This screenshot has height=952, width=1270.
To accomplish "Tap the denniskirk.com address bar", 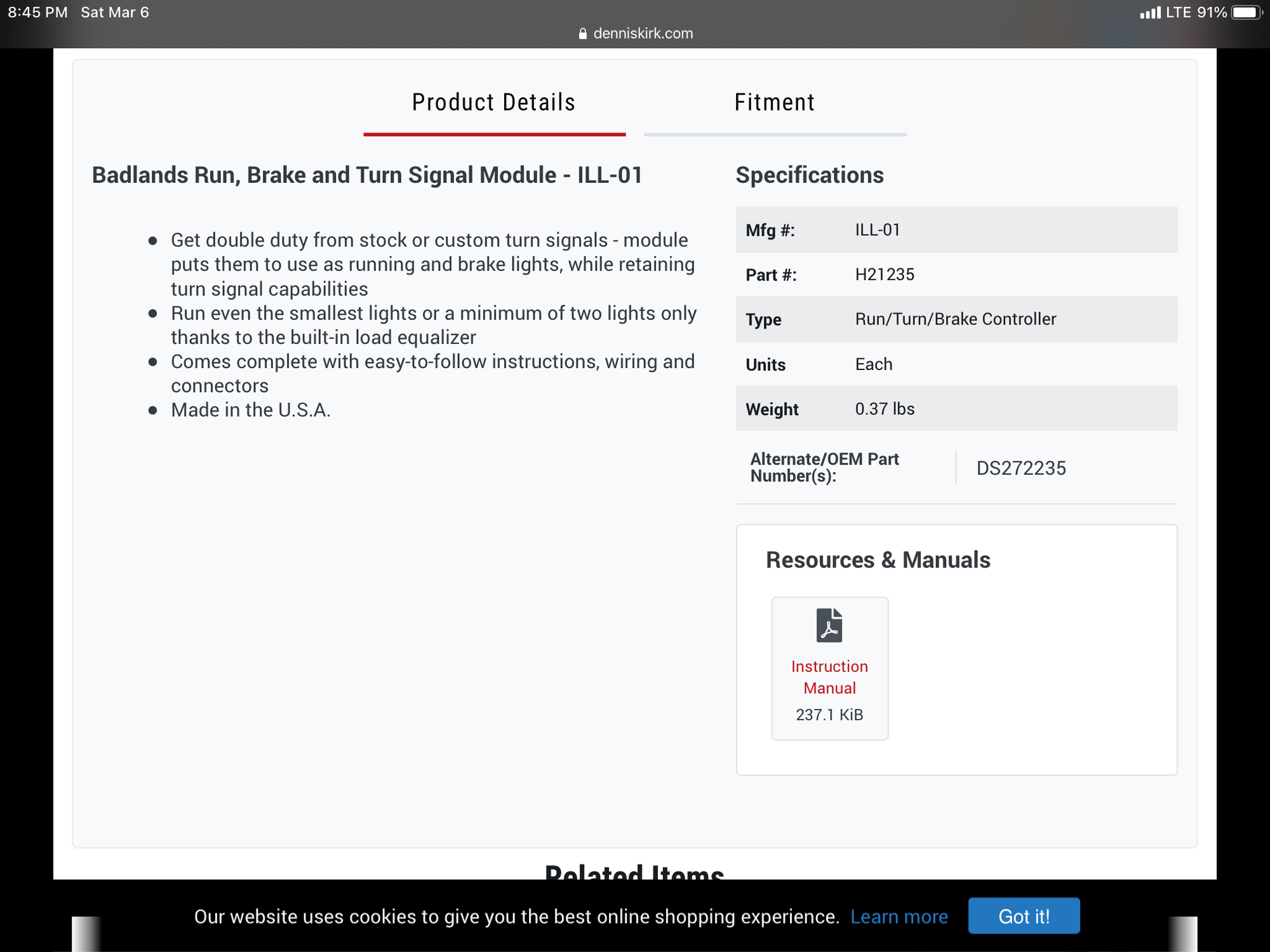I will click(x=643, y=34).
